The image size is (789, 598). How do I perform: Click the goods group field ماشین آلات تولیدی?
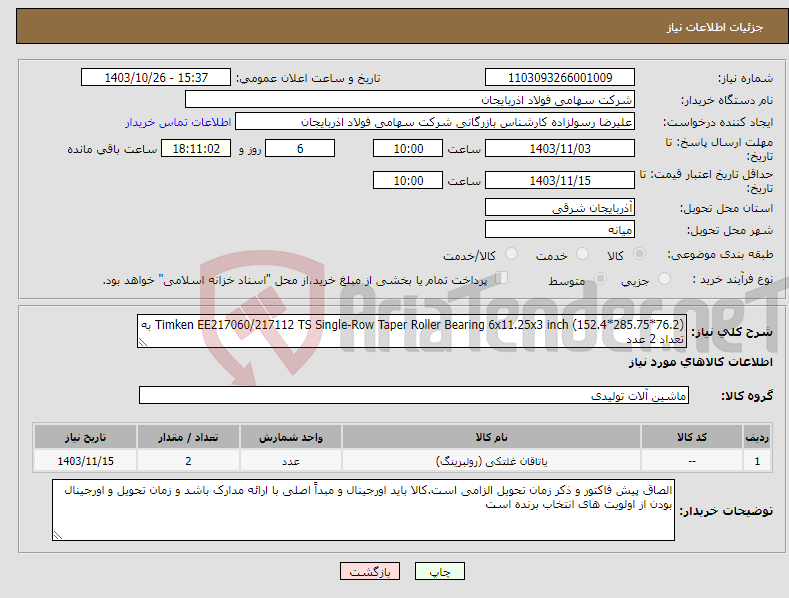pos(414,396)
